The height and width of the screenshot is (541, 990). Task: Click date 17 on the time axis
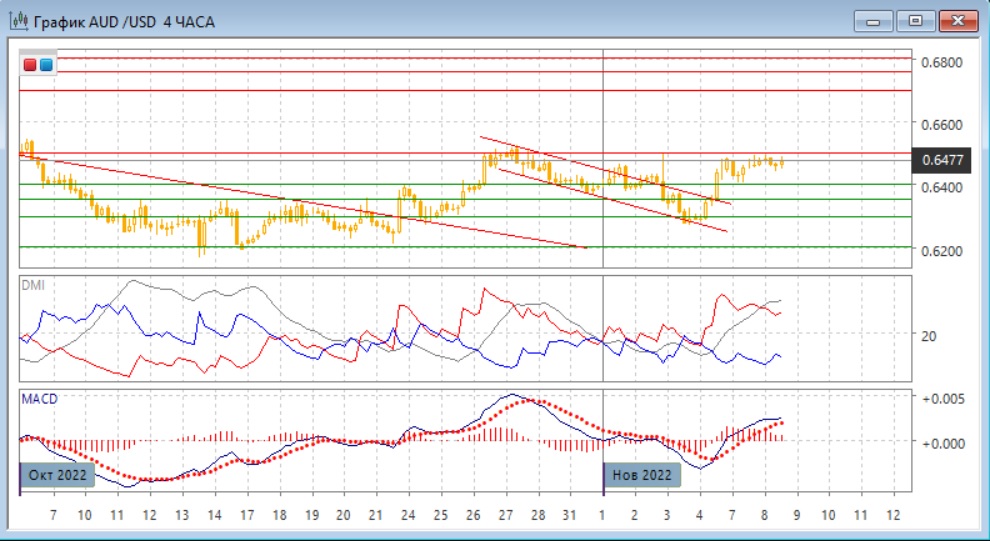[x=246, y=513]
